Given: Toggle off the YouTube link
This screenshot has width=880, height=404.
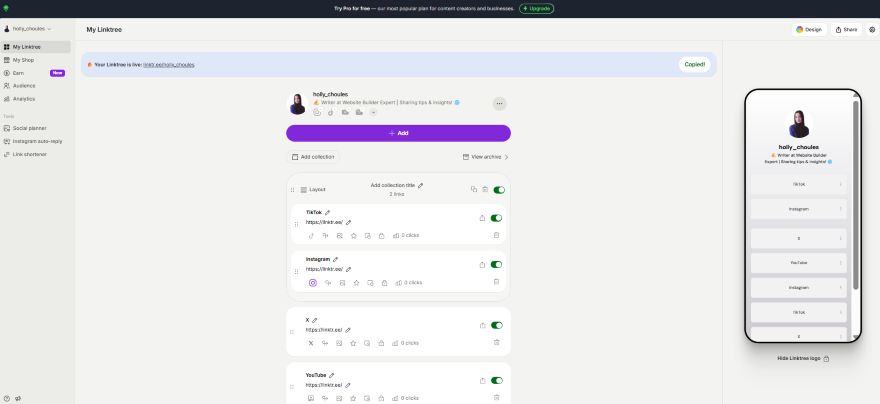Looking at the screenshot, I should (496, 380).
